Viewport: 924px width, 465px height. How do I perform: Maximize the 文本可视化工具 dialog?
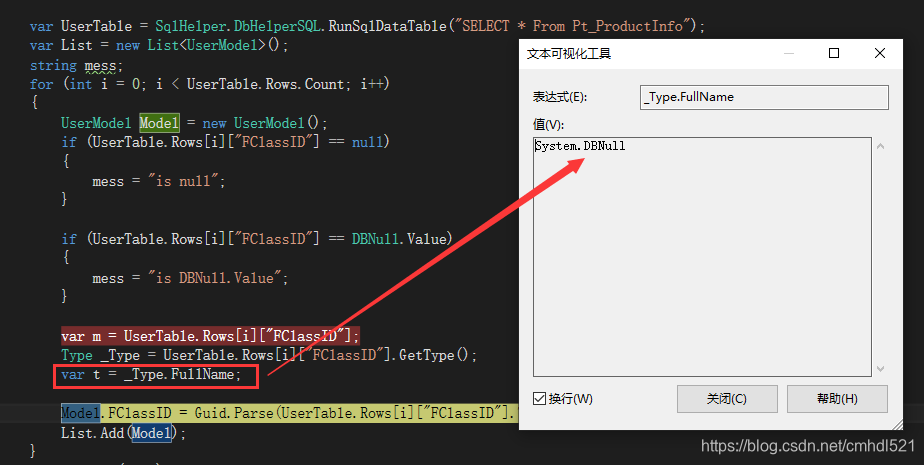click(834, 53)
